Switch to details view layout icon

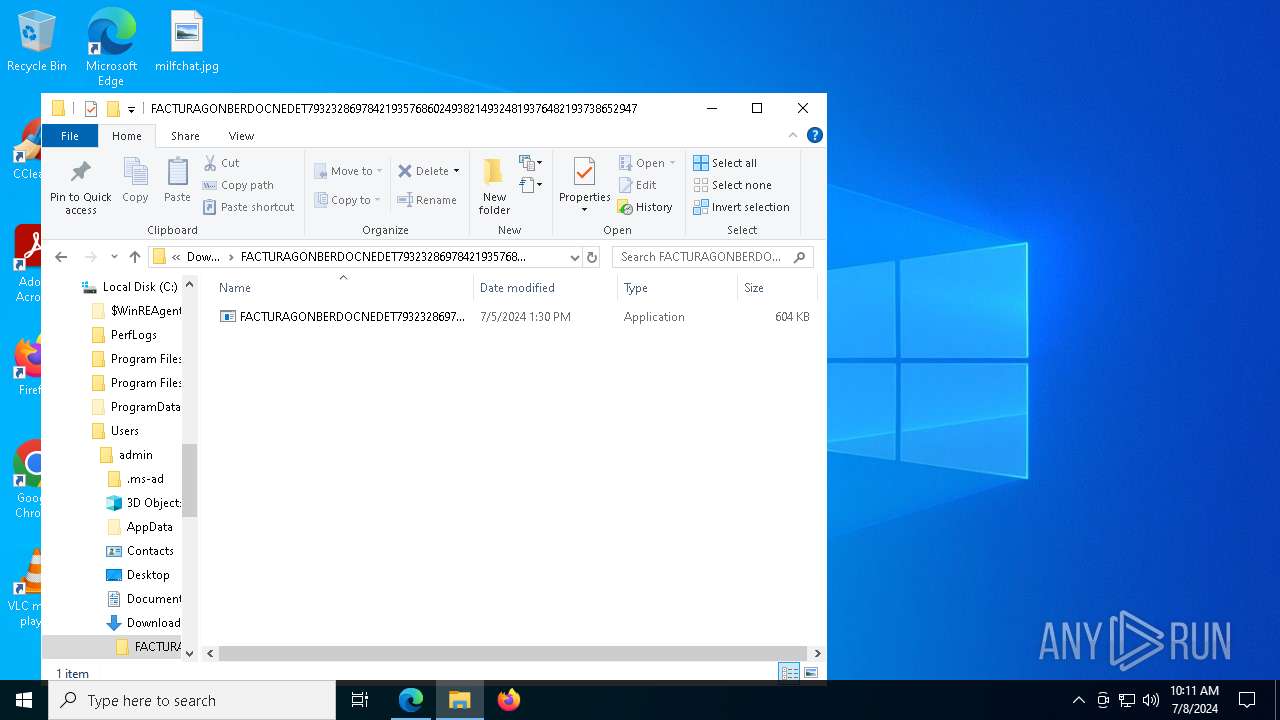coord(789,673)
